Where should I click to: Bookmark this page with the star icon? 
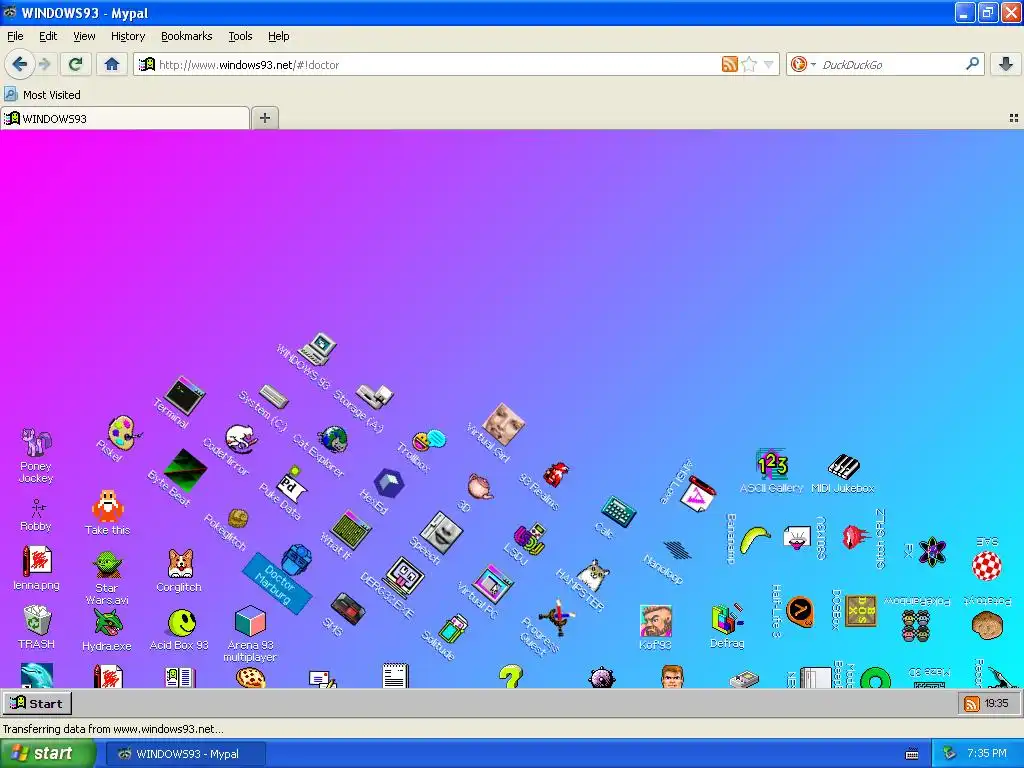click(749, 64)
